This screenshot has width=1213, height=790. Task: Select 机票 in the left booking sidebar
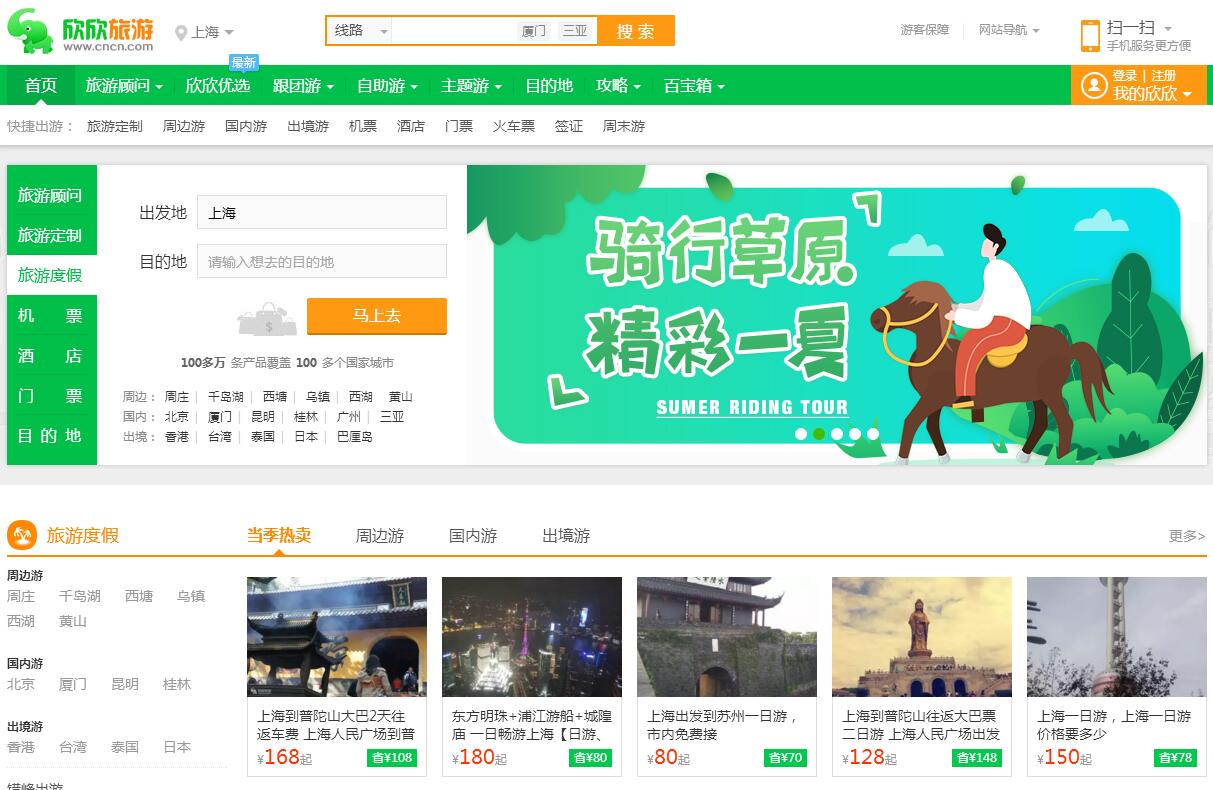point(51,316)
